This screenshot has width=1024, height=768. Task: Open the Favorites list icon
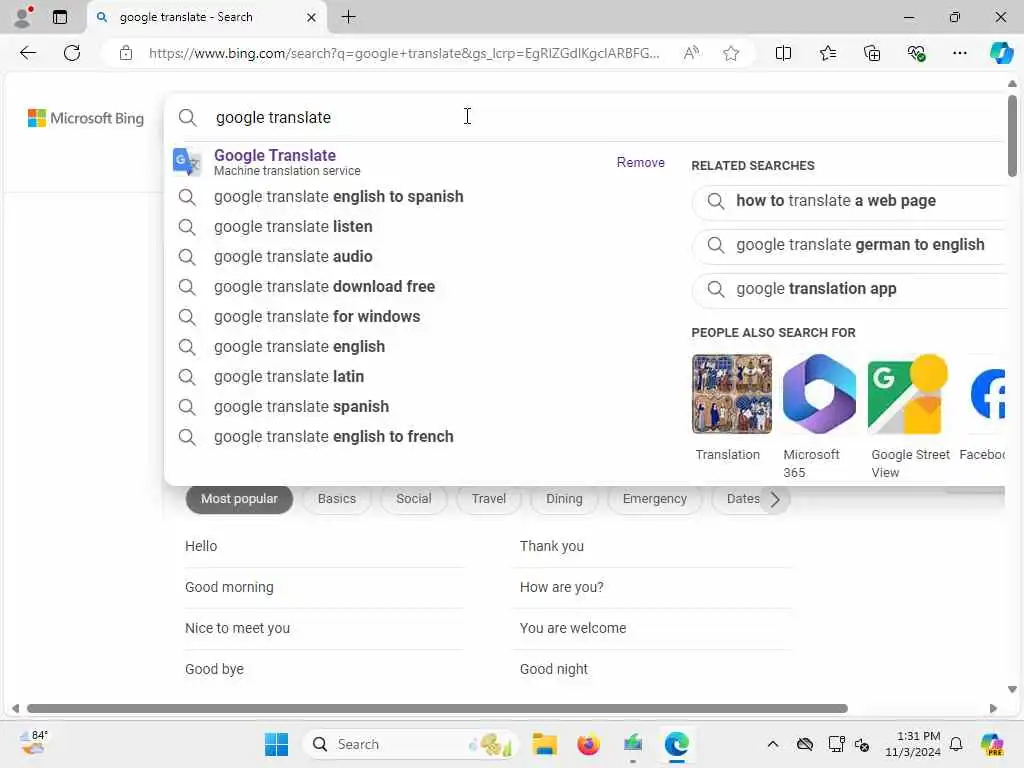827,53
